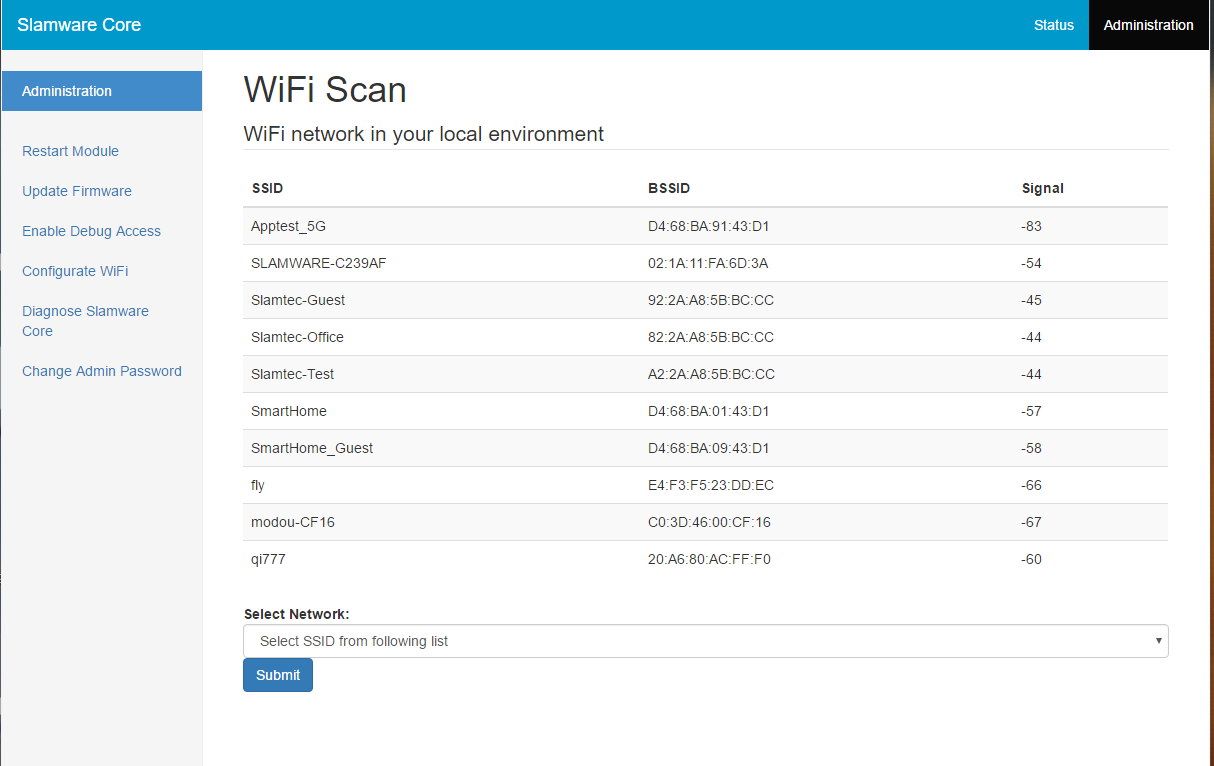Open the Slamware Core home link
The height and width of the screenshot is (766, 1214).
(79, 25)
